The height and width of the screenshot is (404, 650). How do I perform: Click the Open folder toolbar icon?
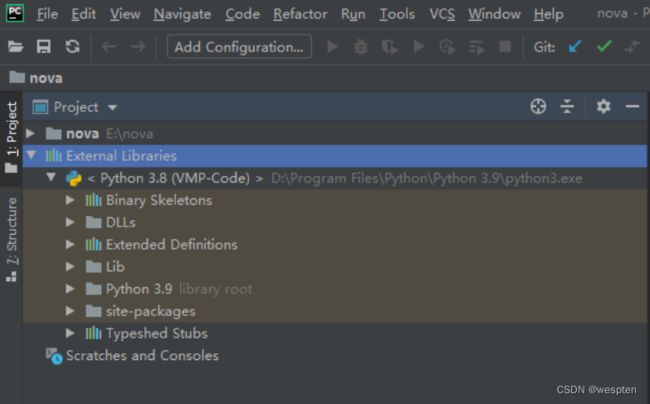[15, 47]
